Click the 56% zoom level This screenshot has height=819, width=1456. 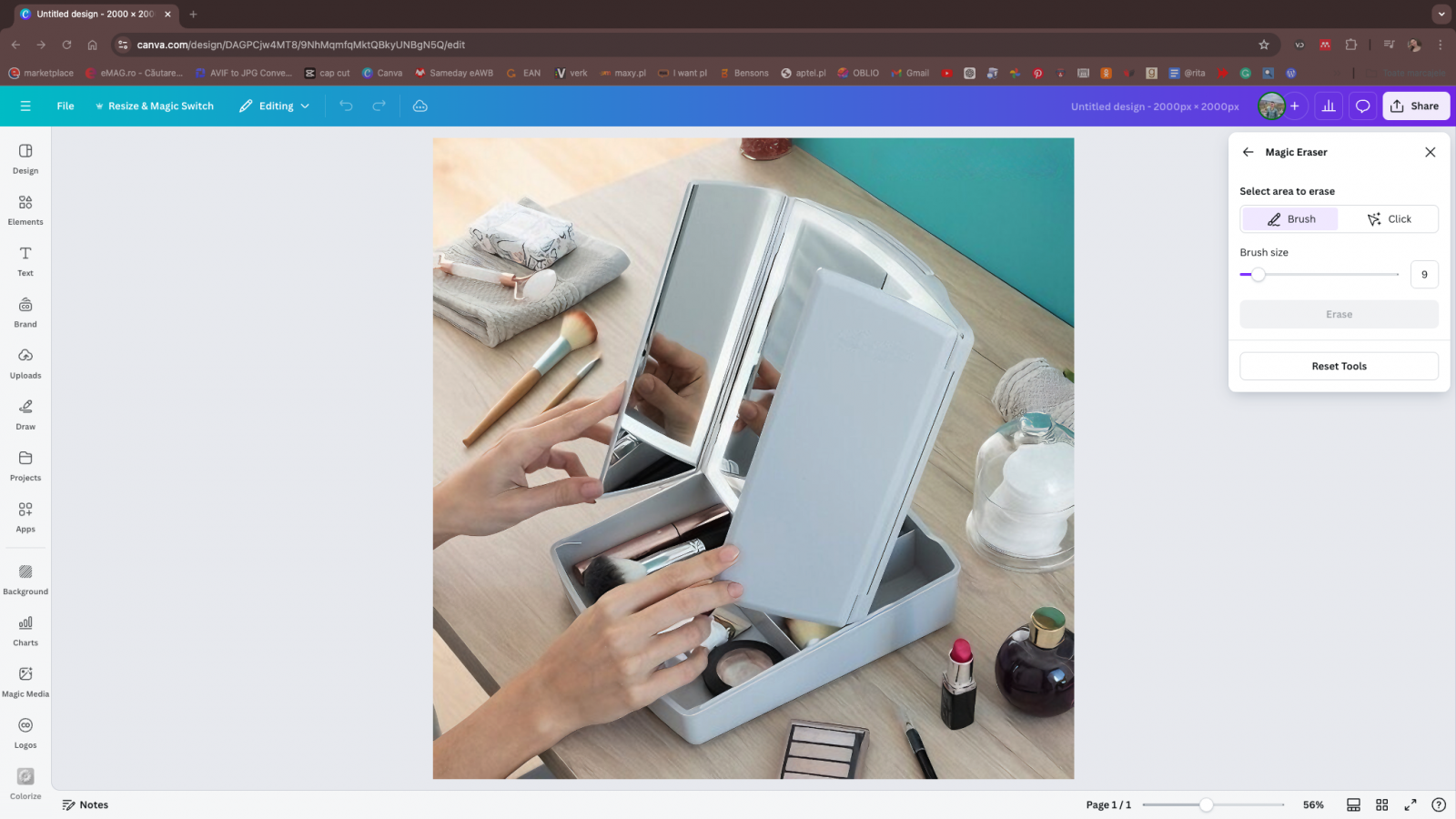click(x=1313, y=804)
